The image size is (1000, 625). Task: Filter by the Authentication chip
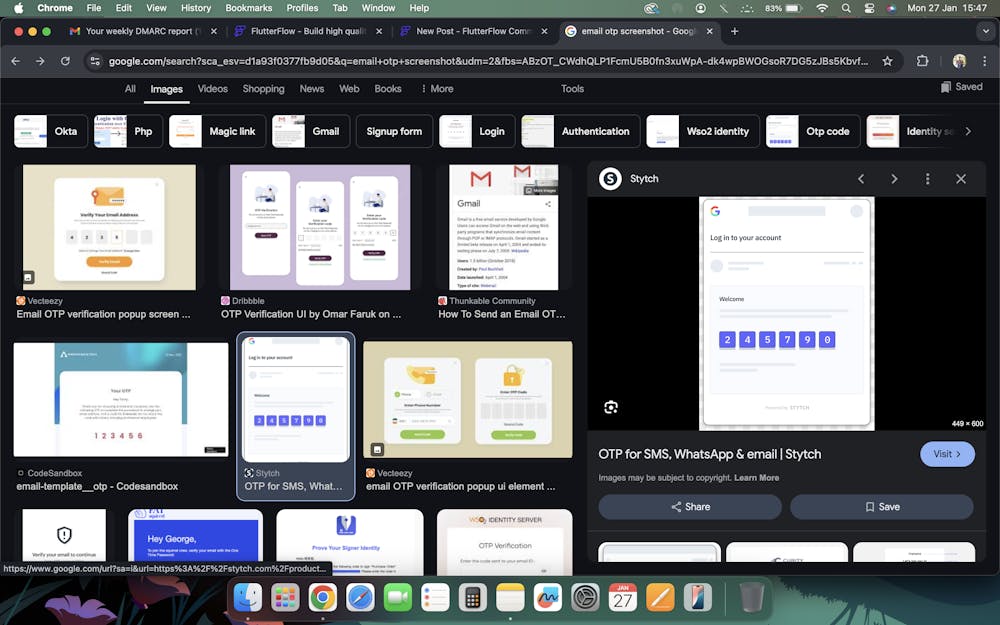point(580,131)
